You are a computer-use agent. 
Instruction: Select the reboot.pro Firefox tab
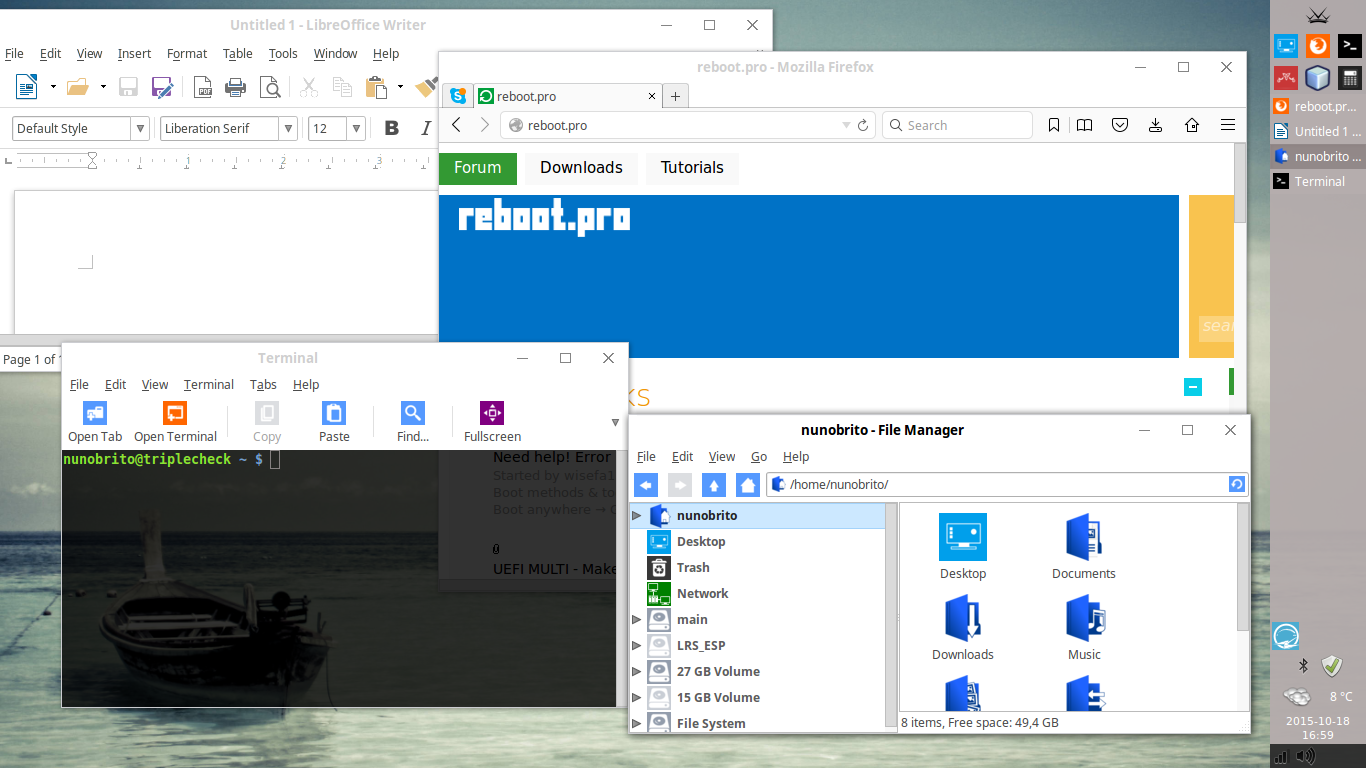[x=567, y=96]
